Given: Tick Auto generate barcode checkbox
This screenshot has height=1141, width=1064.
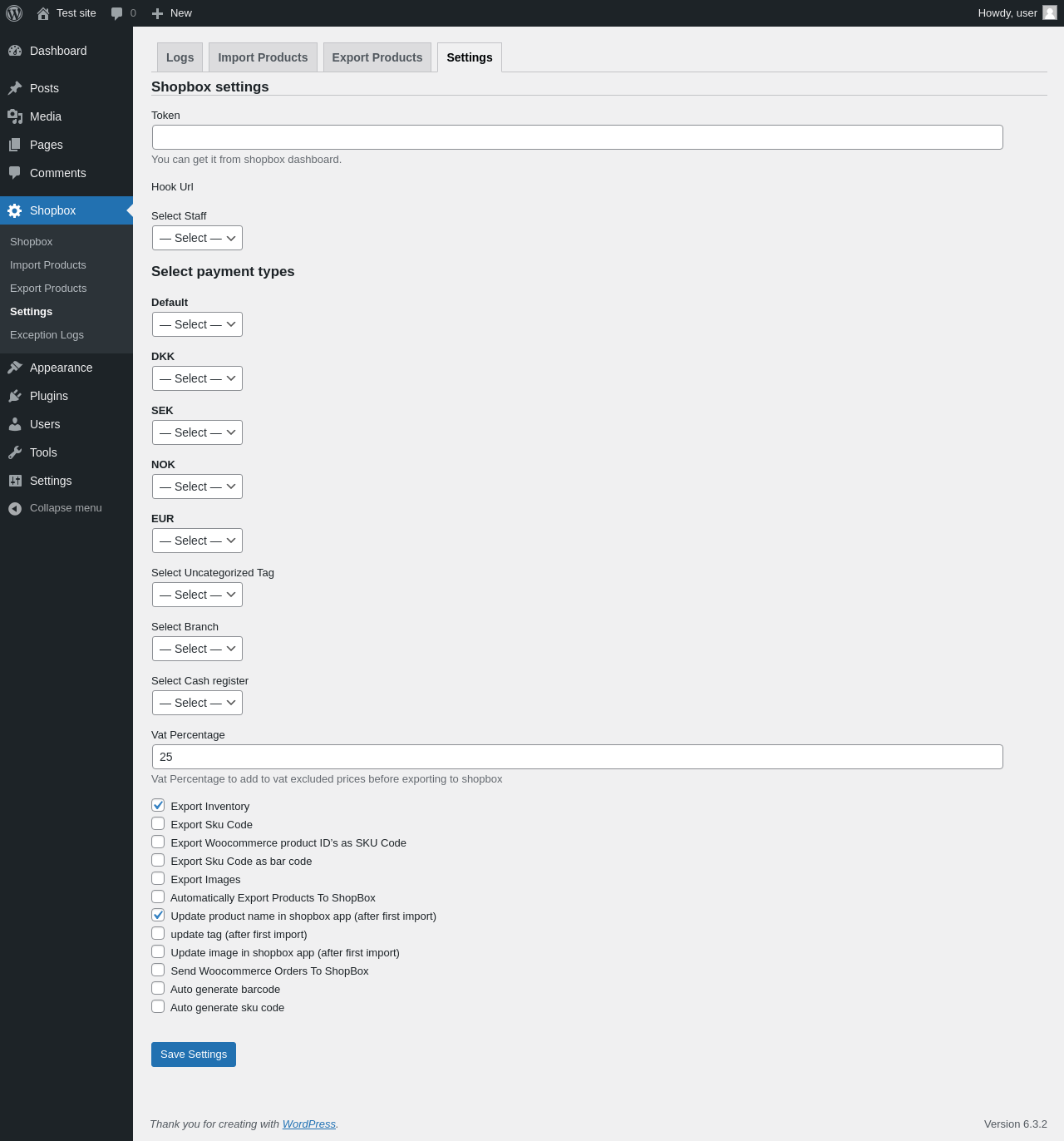Looking at the screenshot, I should [x=158, y=988].
